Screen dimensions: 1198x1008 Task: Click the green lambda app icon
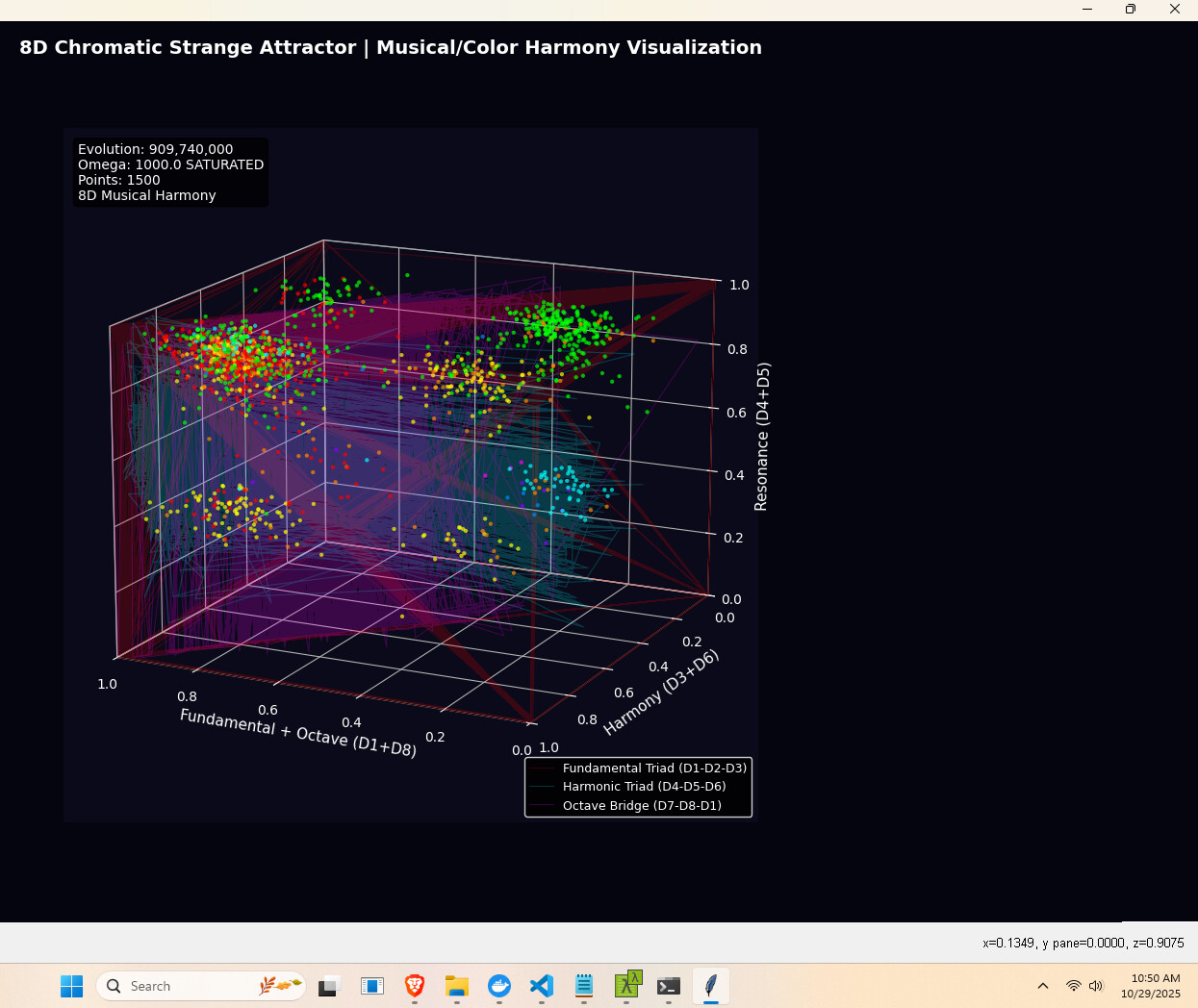tap(626, 984)
